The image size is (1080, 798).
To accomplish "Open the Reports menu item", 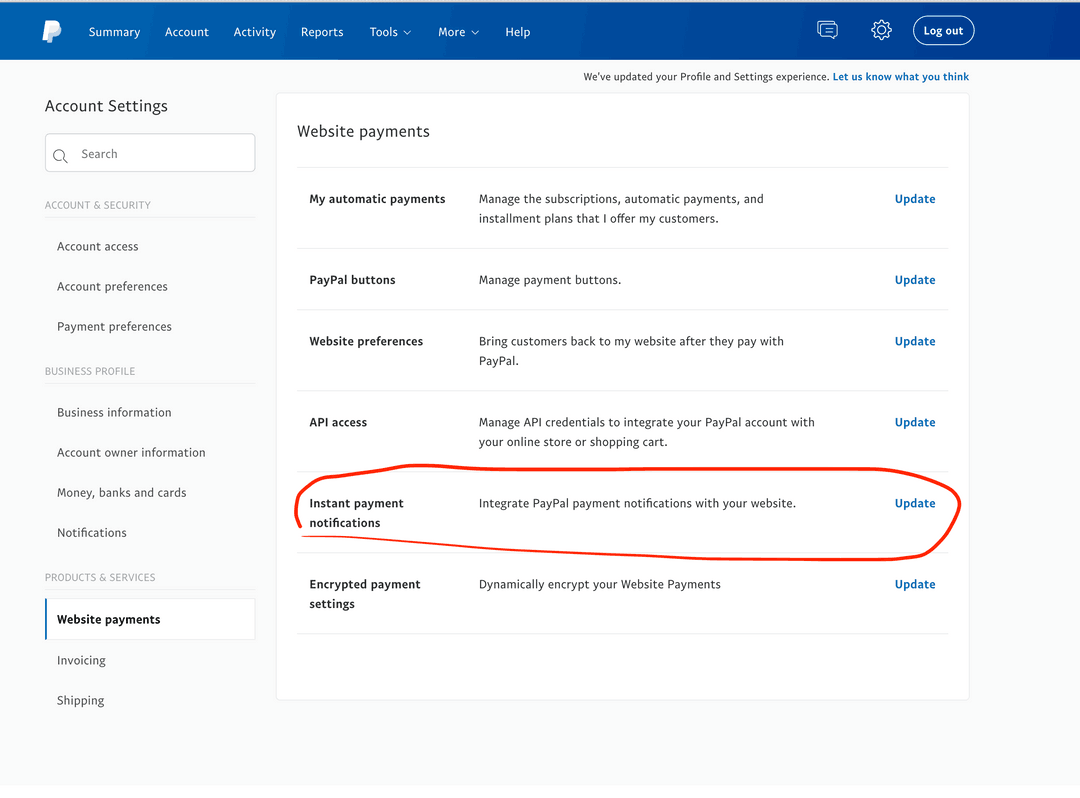I will 322,32.
